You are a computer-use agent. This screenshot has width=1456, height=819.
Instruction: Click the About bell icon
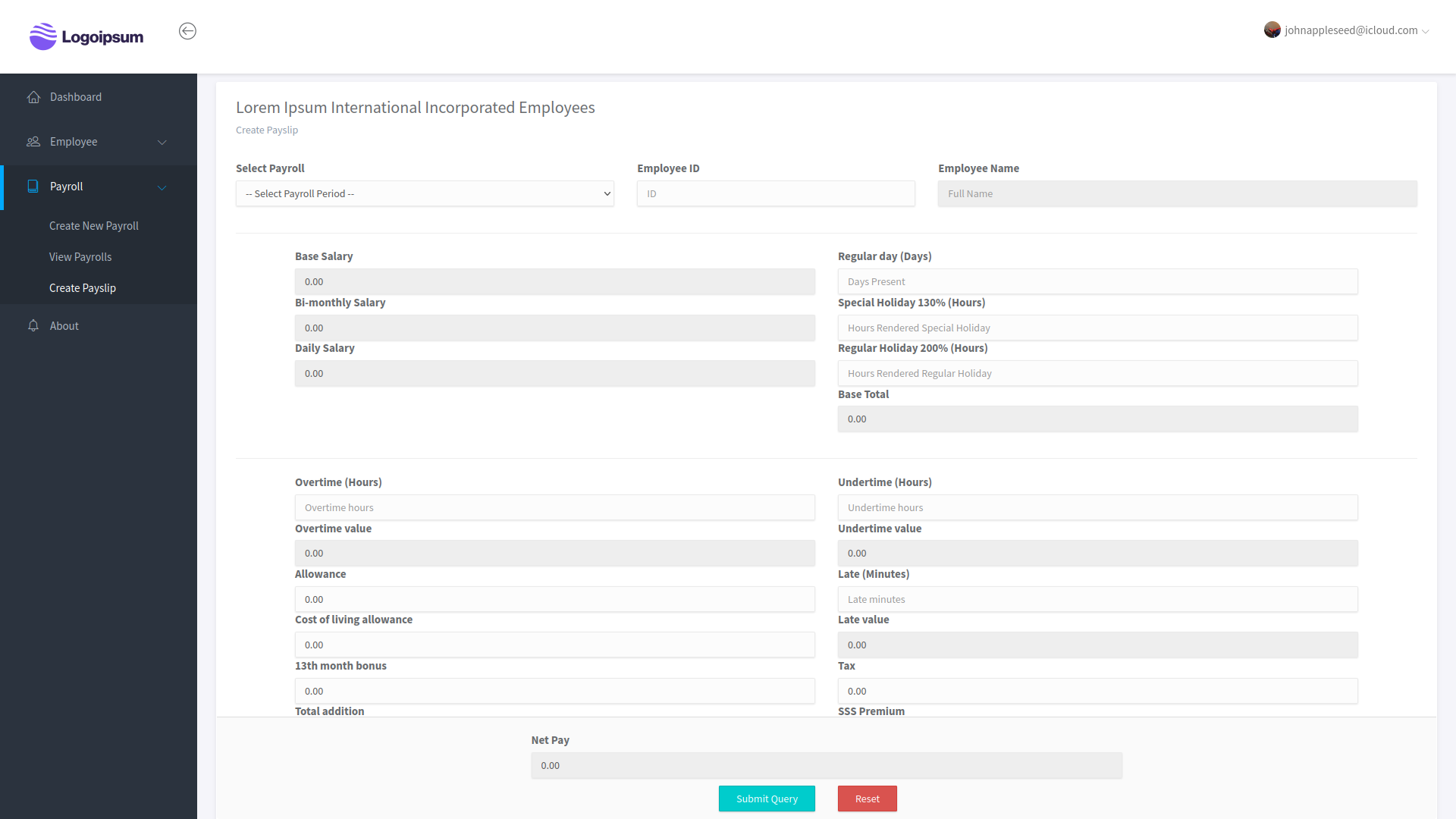(33, 326)
